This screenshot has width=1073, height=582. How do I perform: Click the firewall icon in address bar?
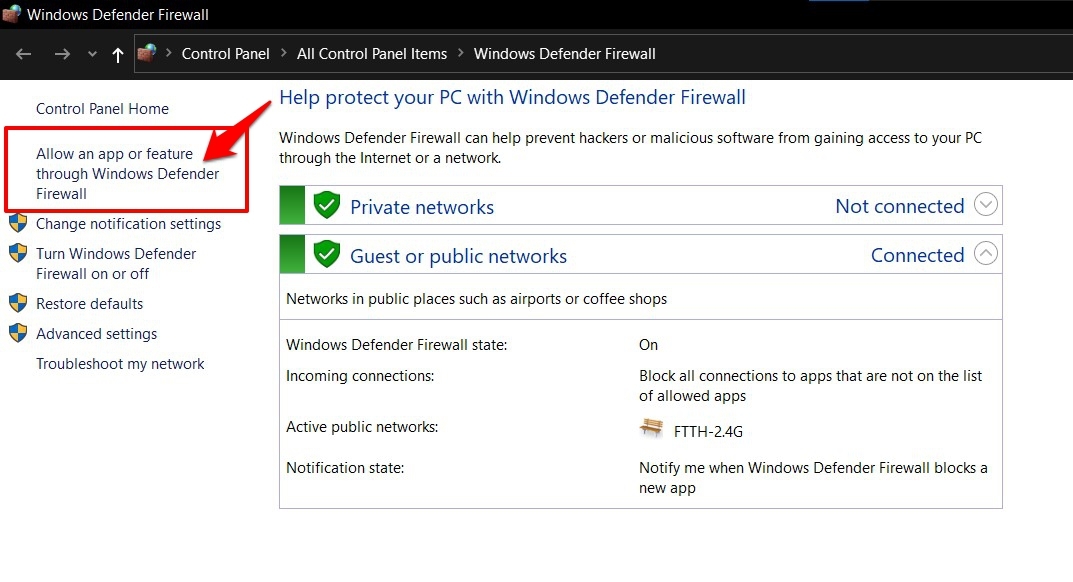(146, 53)
